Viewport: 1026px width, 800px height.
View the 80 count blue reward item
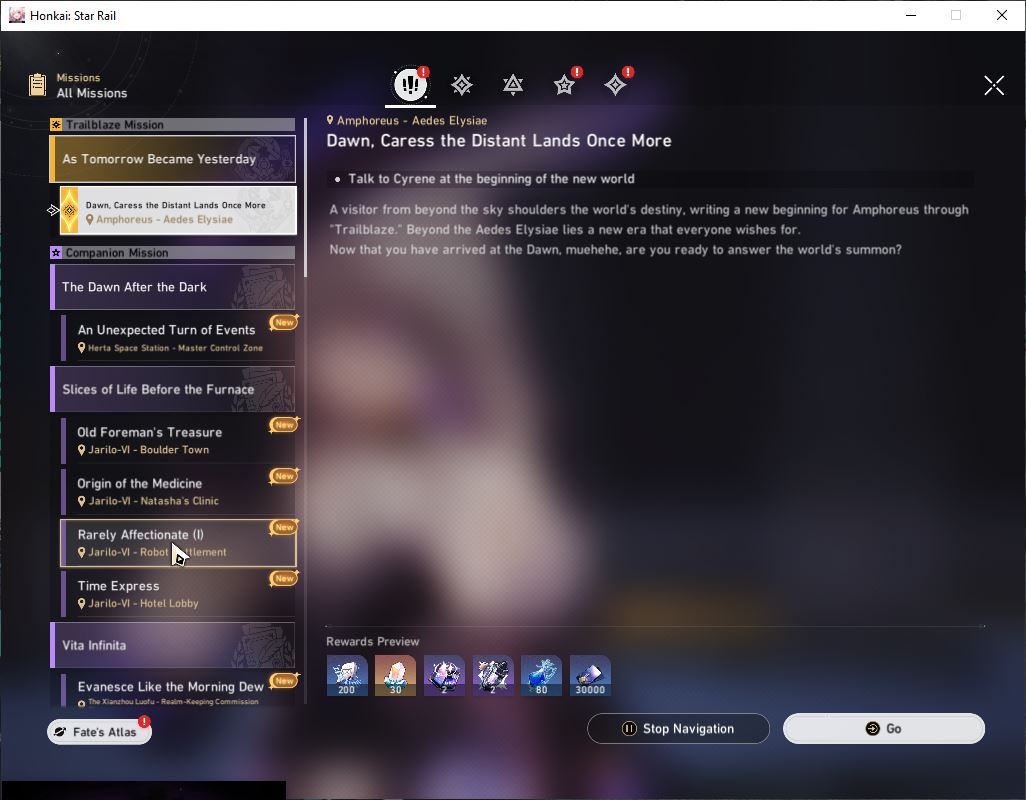point(541,675)
